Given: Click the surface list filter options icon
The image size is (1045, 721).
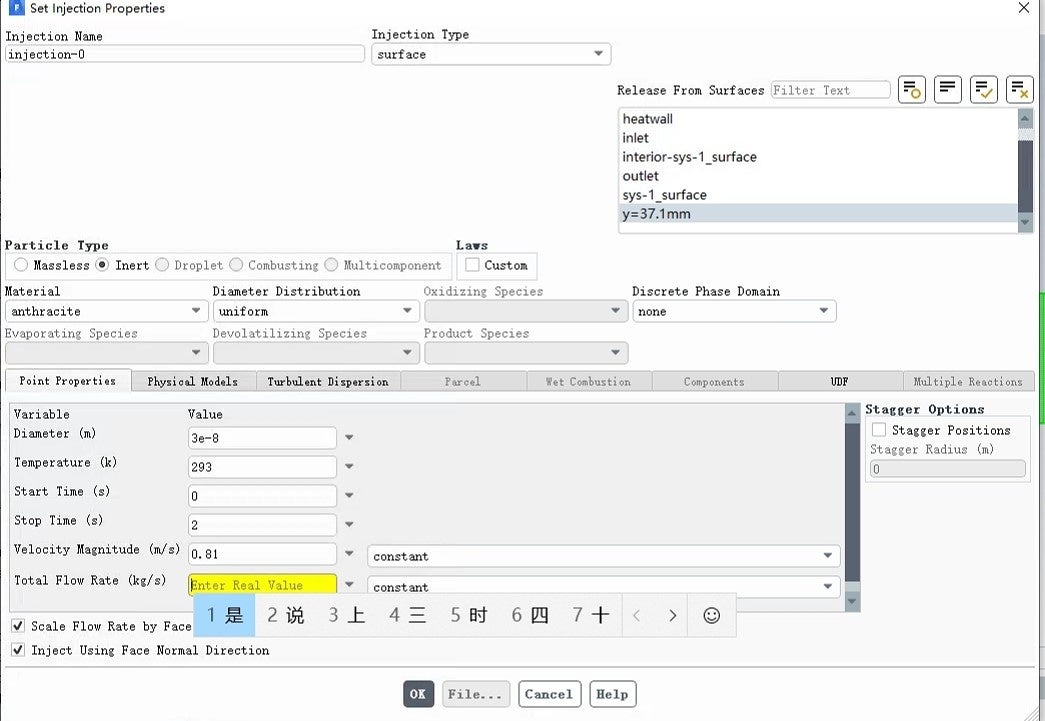Looking at the screenshot, I should coord(912,90).
